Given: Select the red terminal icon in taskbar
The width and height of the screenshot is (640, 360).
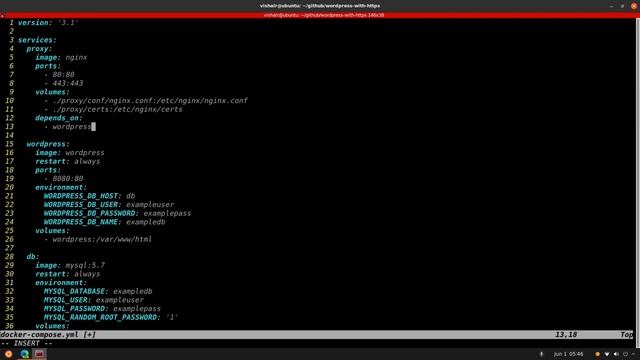Looking at the screenshot, I should click(39, 354).
